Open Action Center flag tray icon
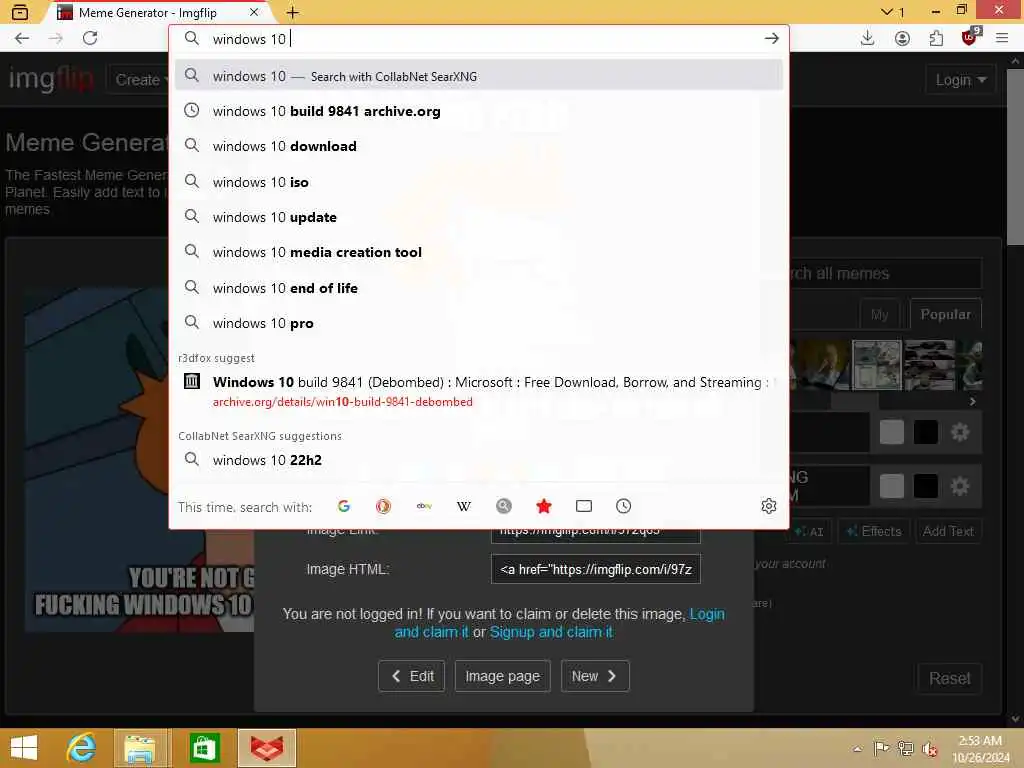Screen dimensions: 1024x768 pos(881,748)
